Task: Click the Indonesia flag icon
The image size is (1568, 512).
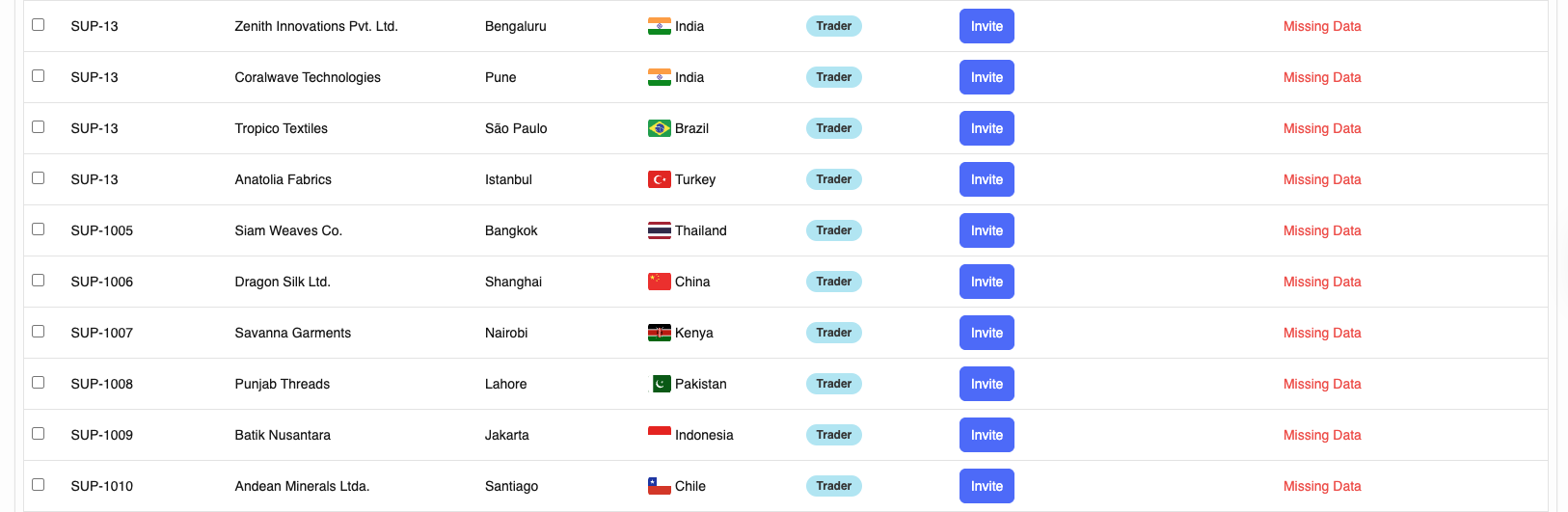Action: [659, 435]
